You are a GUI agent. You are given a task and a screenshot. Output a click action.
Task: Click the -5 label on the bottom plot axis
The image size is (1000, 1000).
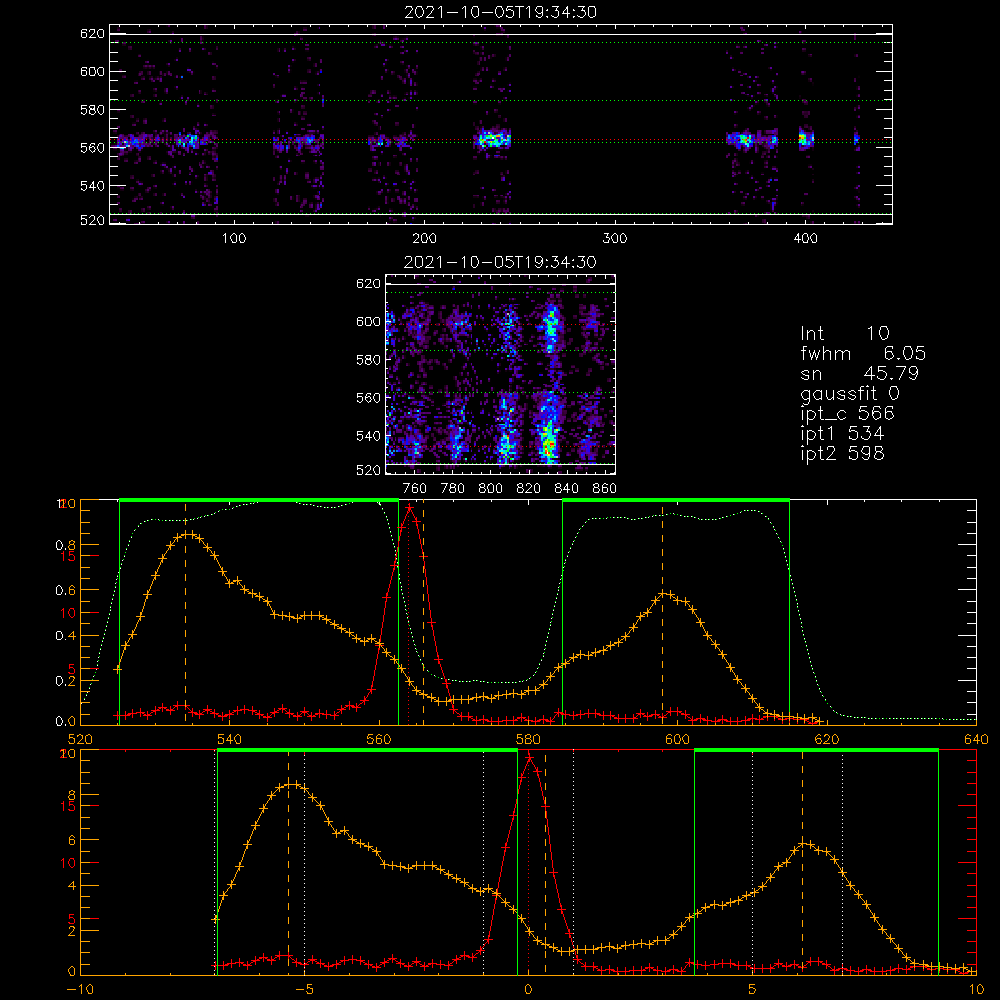pyautogui.click(x=305, y=990)
